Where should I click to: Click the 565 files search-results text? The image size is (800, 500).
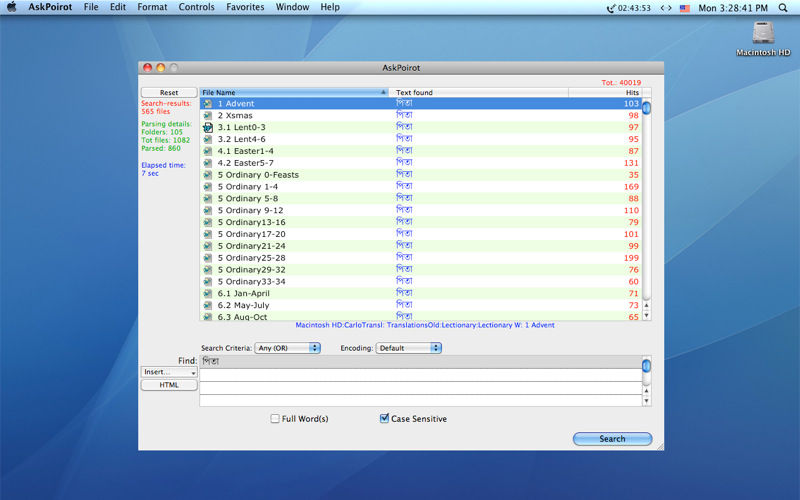point(156,111)
